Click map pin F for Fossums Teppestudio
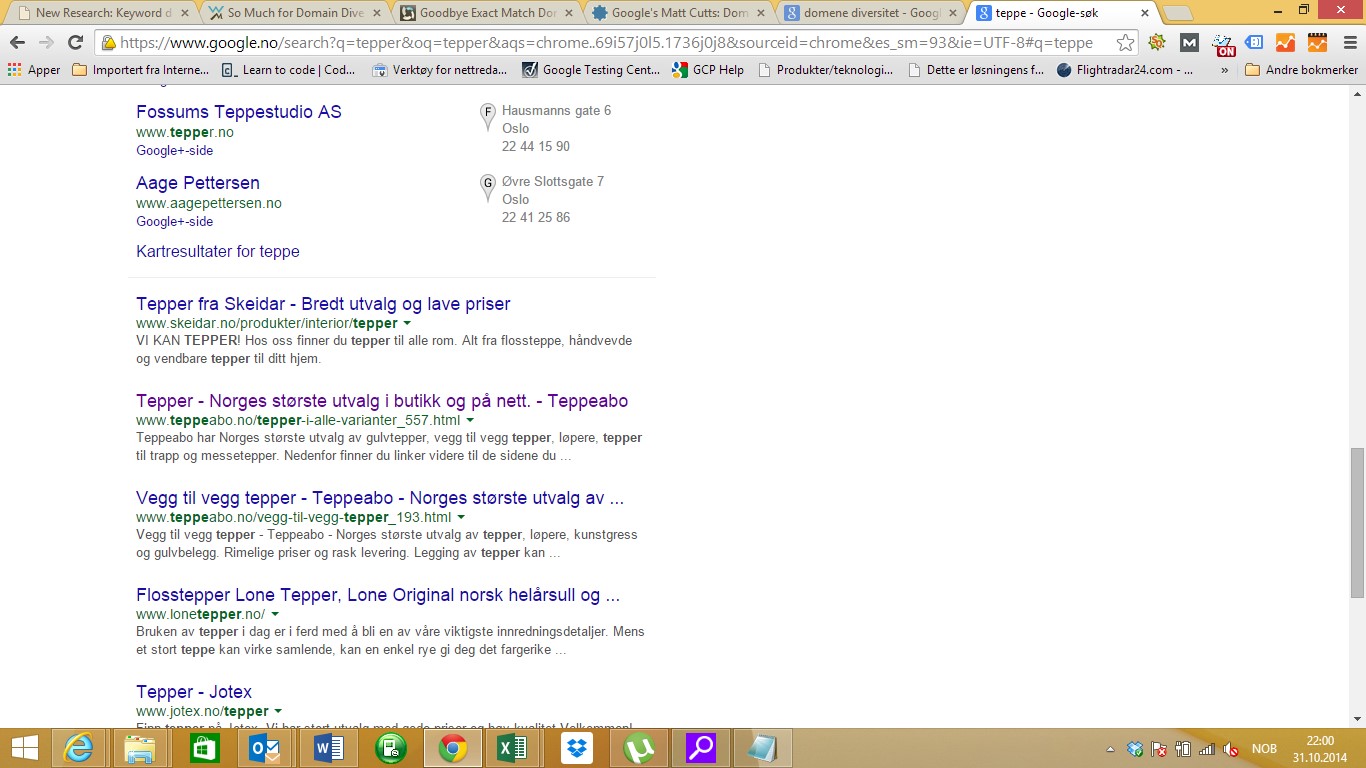This screenshot has height=768, width=1366. pos(488,116)
